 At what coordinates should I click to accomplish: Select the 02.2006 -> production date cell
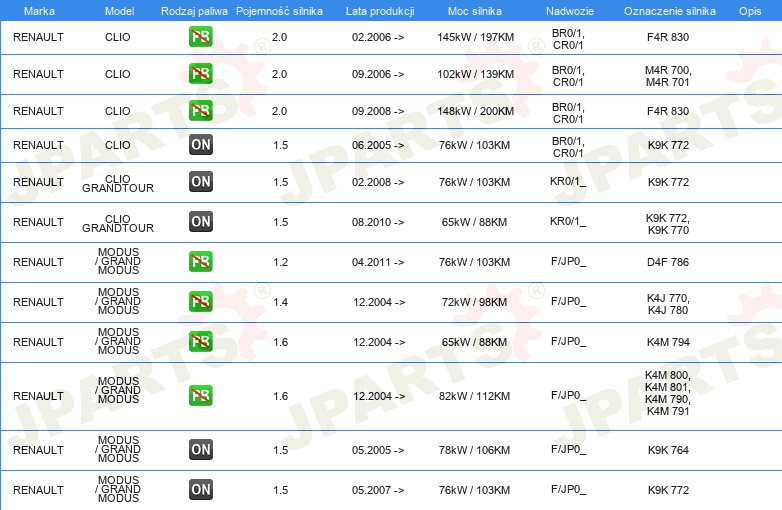[378, 37]
